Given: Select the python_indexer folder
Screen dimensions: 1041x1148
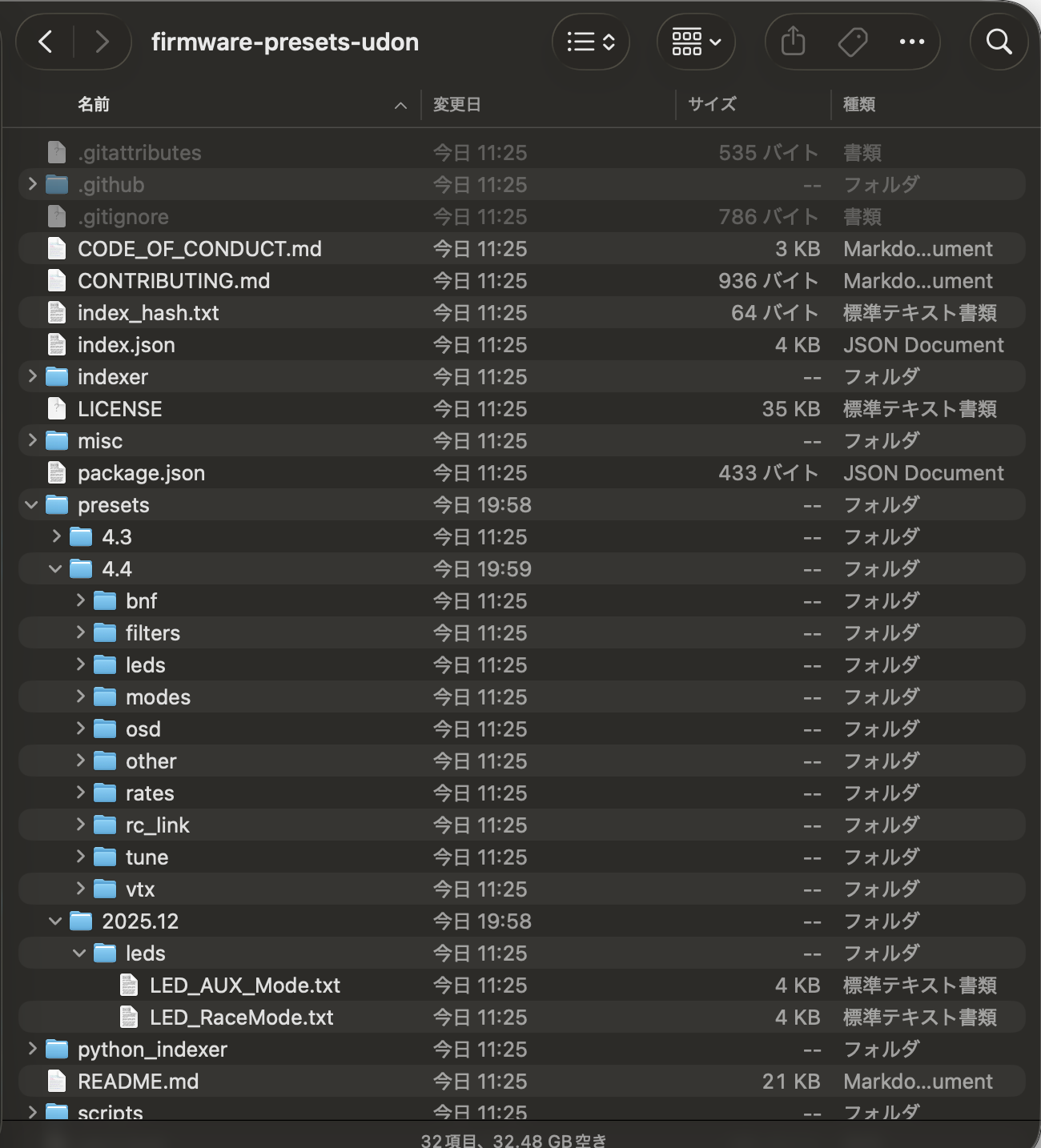Looking at the screenshot, I should click(152, 1050).
